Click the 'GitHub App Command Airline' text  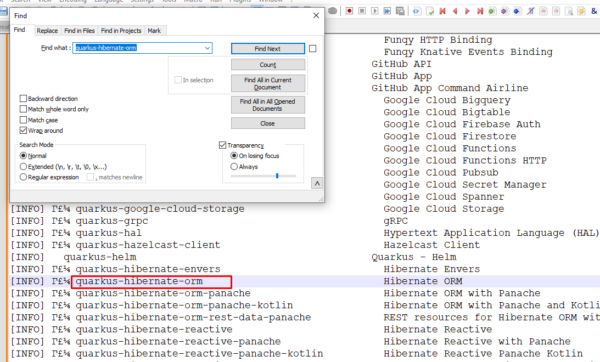pyautogui.click(x=450, y=88)
